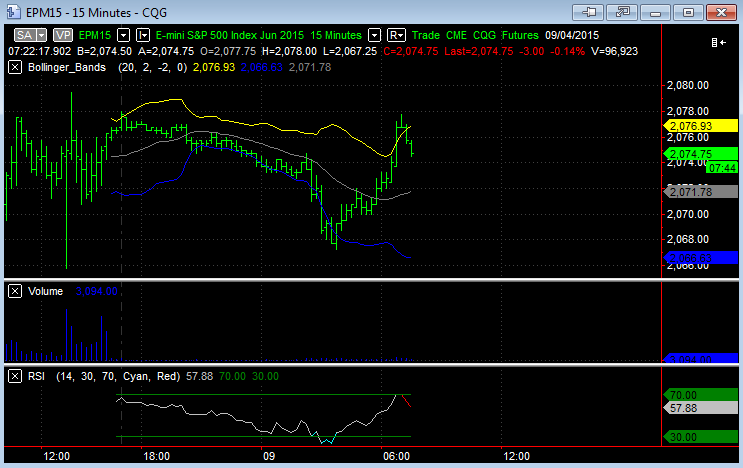Click the green 30.00 RSI scale marker
This screenshot has height=468, width=743.
click(x=701, y=437)
